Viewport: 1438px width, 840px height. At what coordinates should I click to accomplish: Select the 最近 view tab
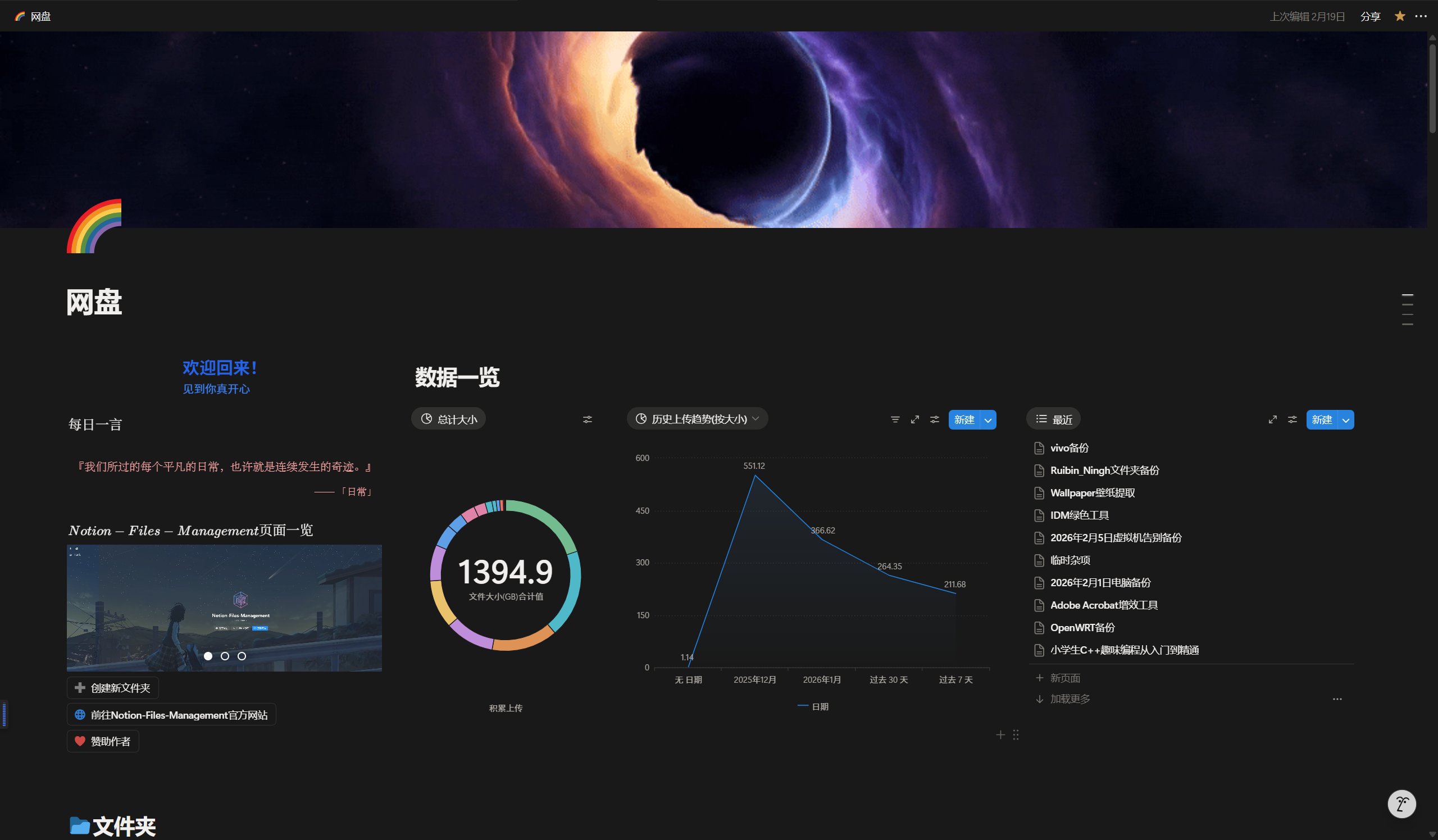click(x=1053, y=419)
